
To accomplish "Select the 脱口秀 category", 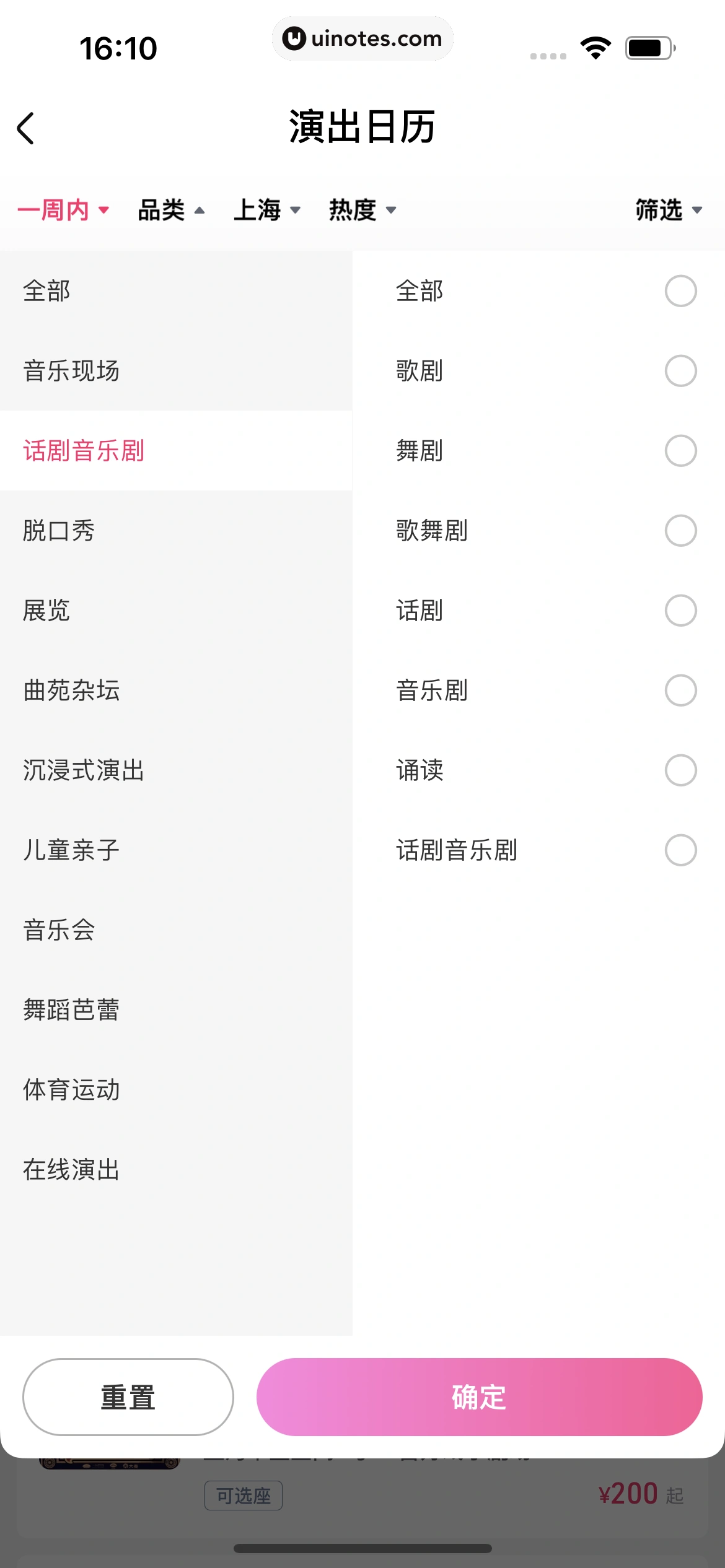I will (59, 531).
